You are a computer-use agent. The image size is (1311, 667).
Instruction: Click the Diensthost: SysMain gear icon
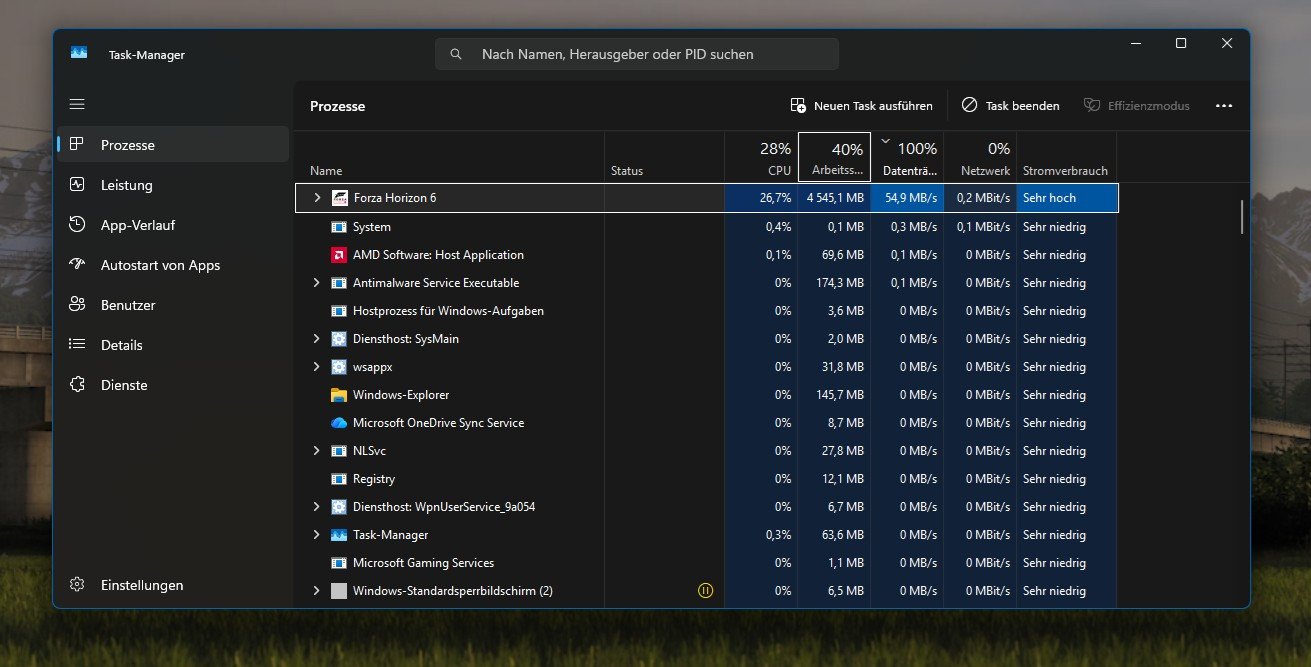point(338,339)
